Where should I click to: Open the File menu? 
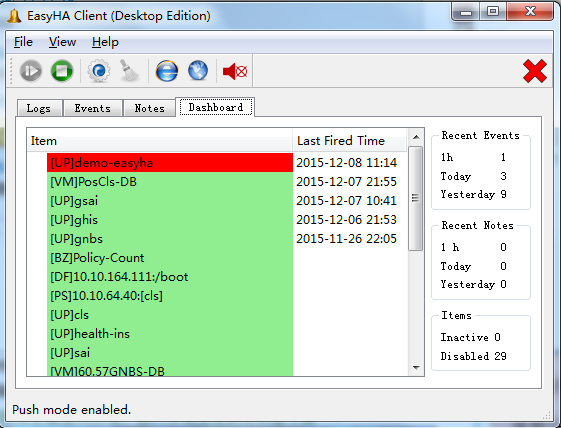[x=23, y=42]
